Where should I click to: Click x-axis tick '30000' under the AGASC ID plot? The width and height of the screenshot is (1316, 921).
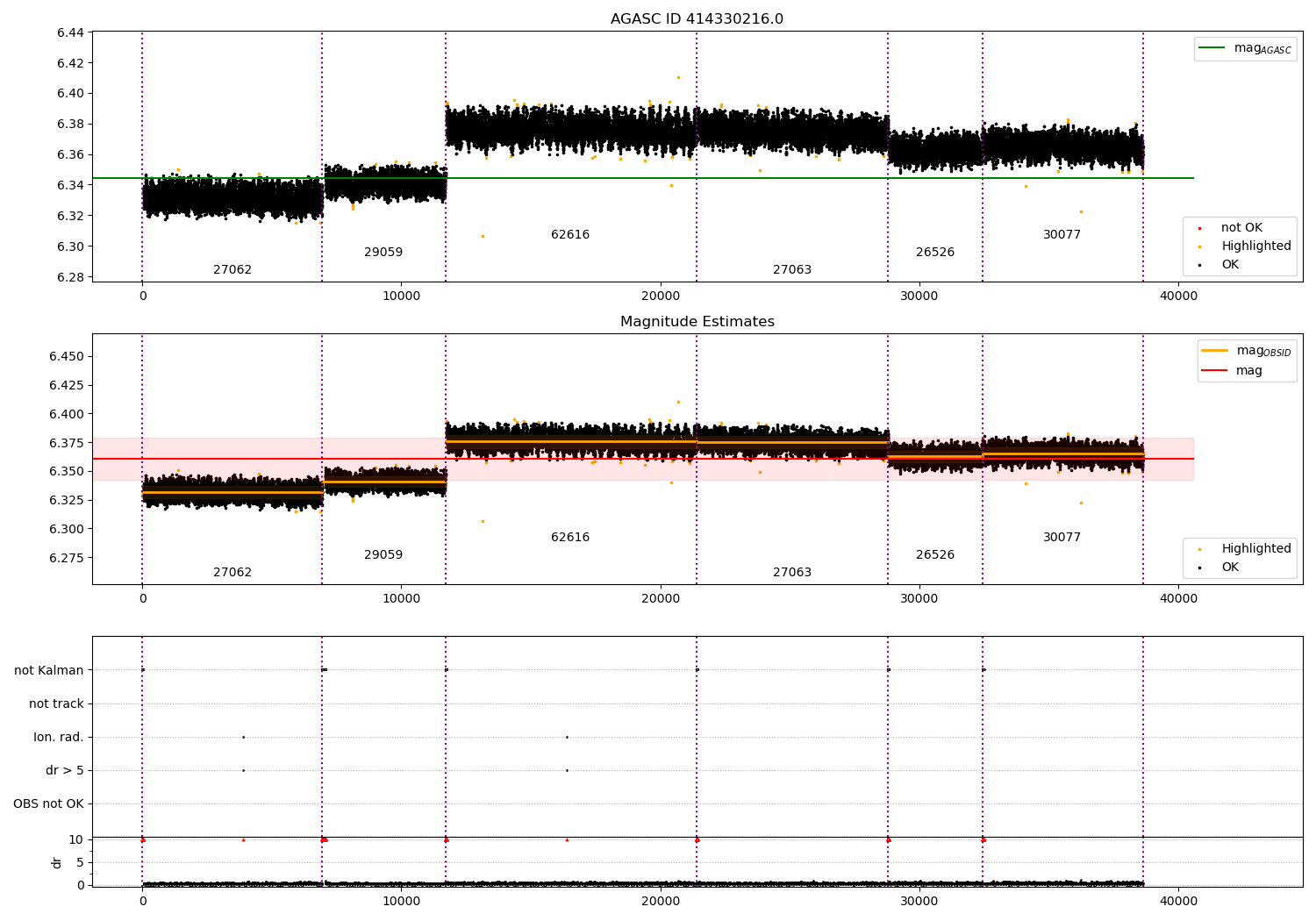click(x=919, y=296)
